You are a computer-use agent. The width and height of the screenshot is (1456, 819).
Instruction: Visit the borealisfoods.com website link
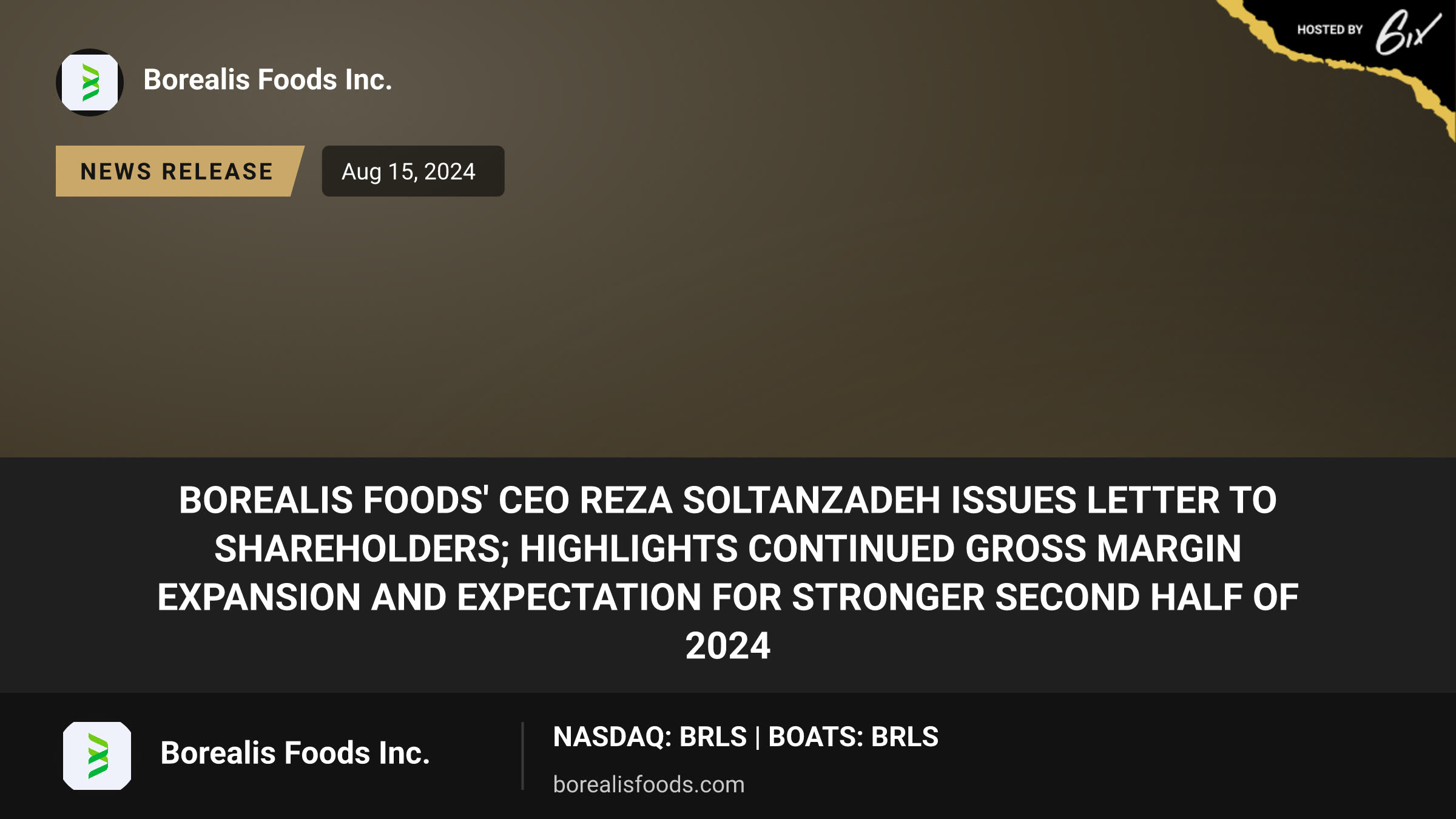[x=649, y=784]
